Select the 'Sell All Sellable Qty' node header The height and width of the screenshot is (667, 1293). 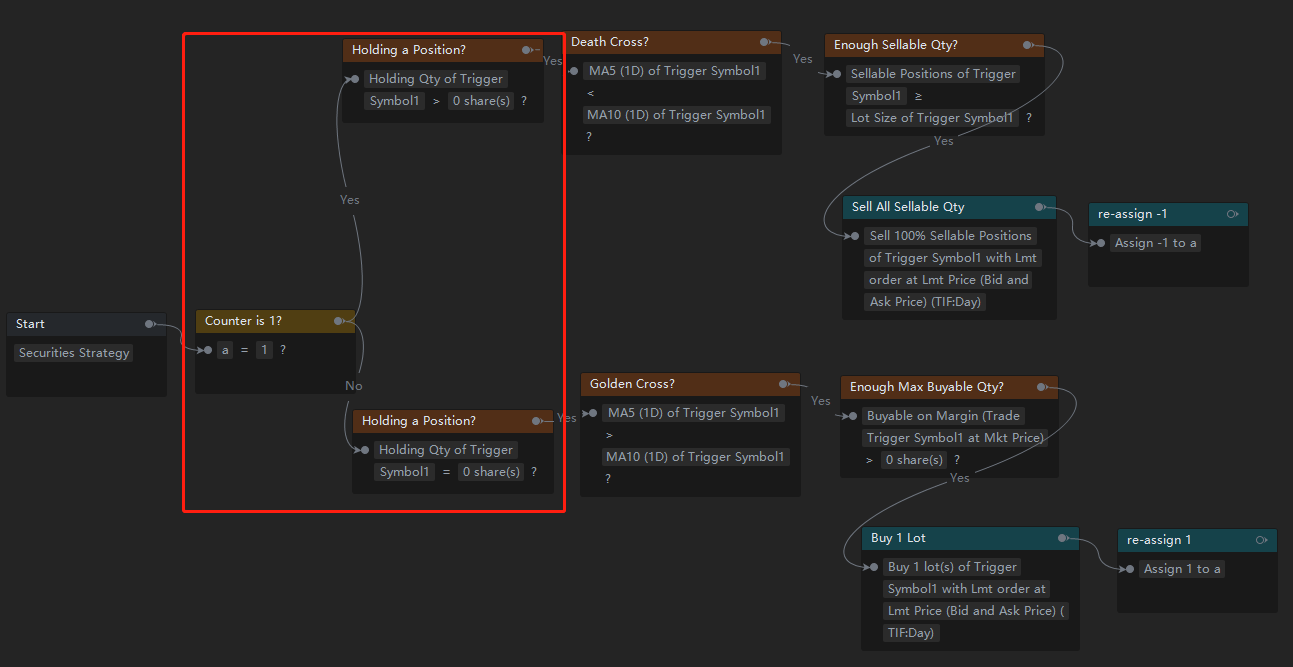949,207
